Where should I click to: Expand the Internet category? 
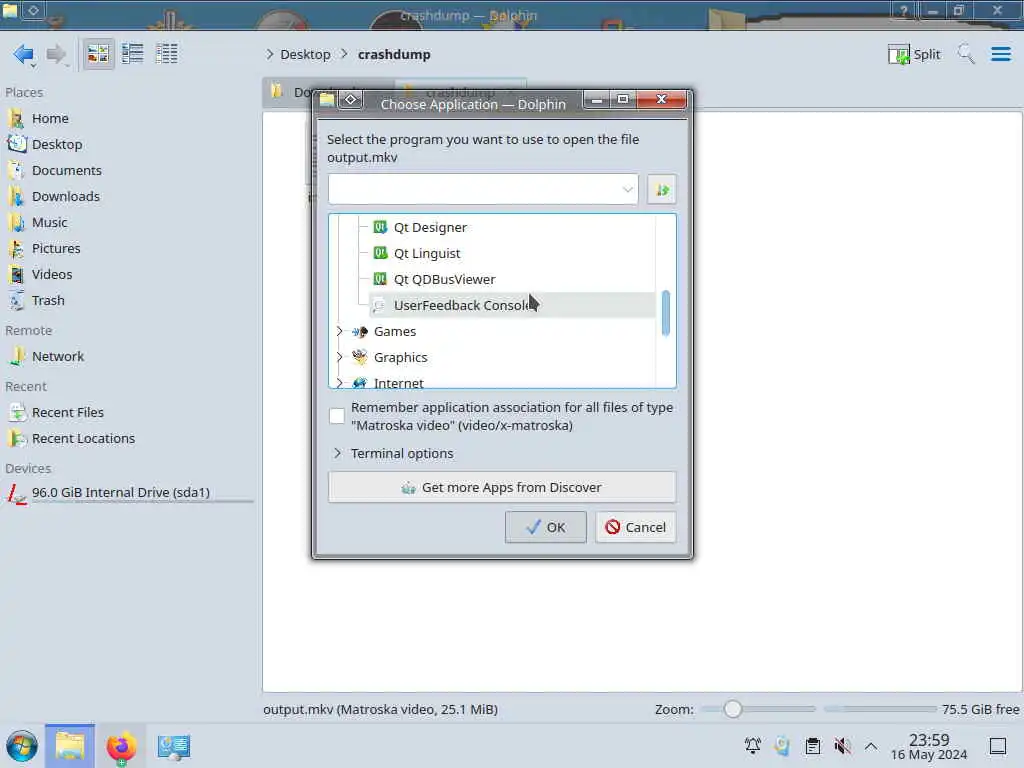pos(340,383)
